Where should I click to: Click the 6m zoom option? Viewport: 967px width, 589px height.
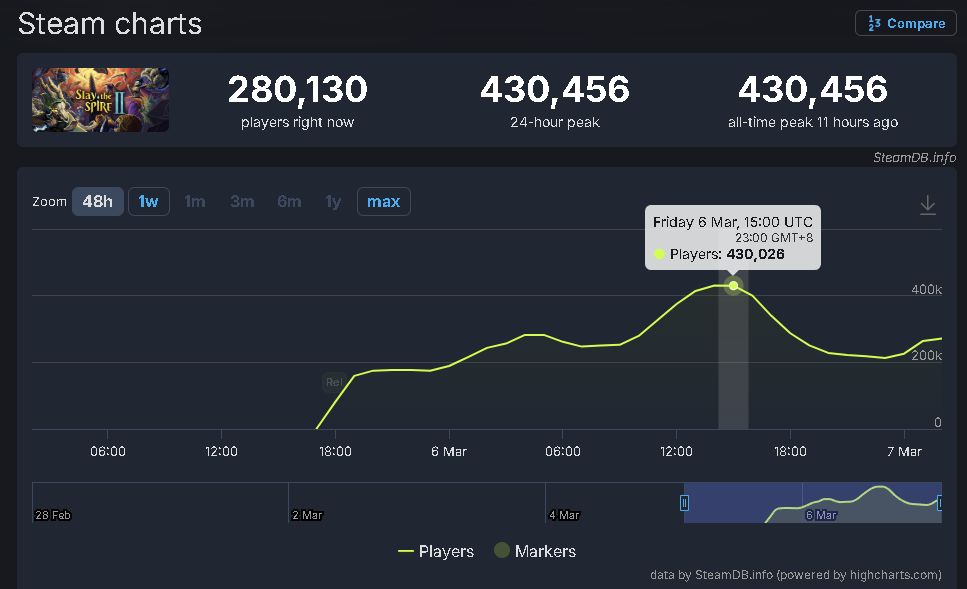click(x=289, y=202)
